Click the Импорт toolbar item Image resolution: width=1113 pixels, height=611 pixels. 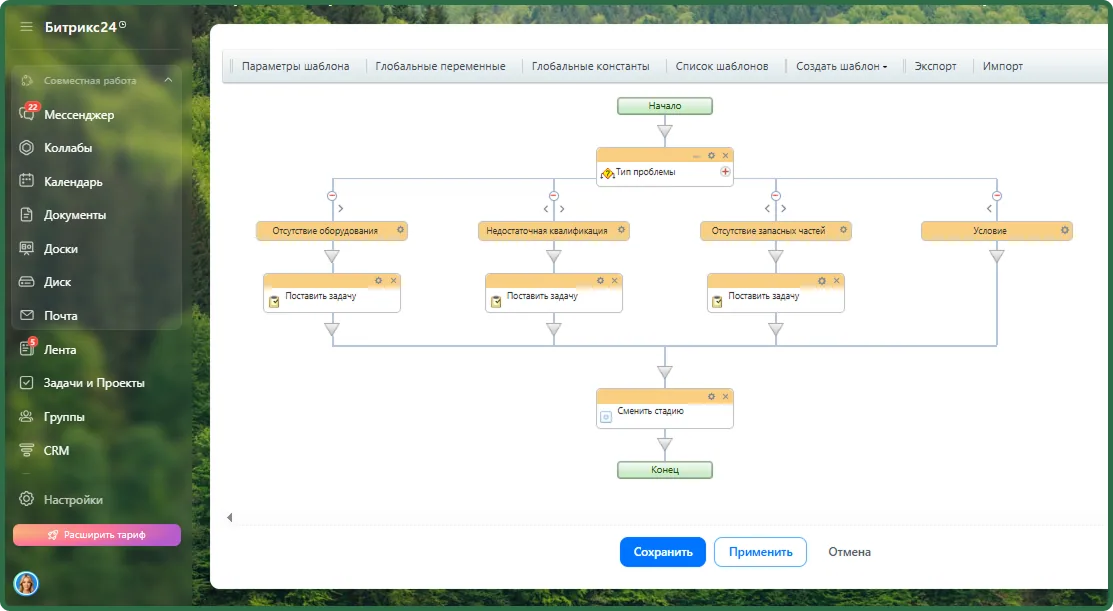point(1002,66)
